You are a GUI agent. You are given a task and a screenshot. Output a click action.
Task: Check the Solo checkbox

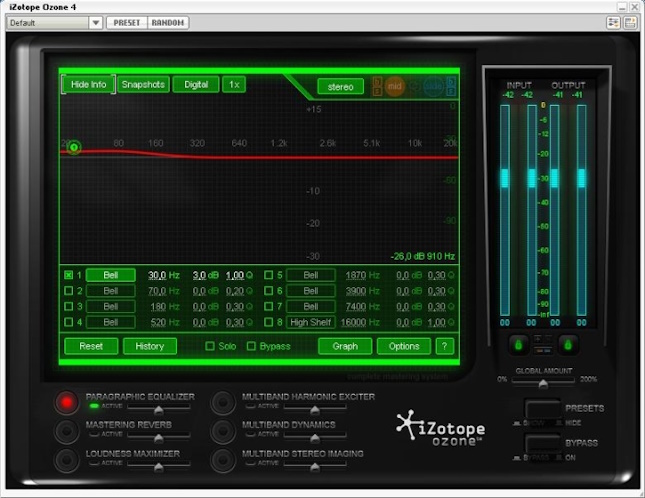(x=210, y=346)
